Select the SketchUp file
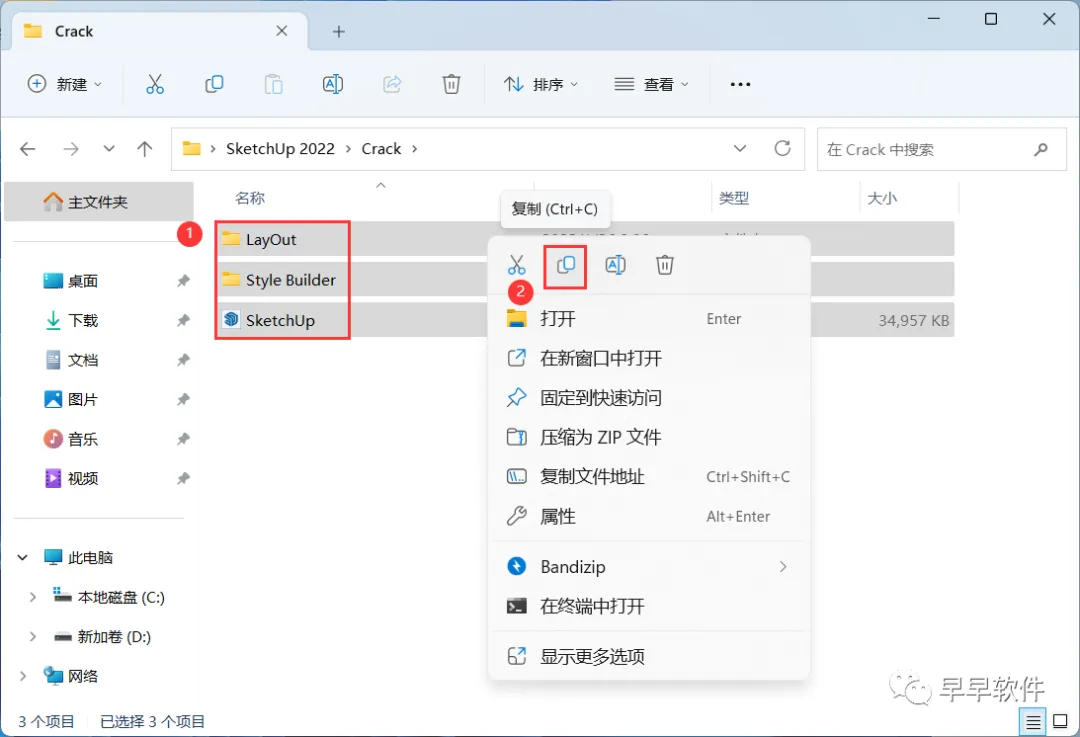The height and width of the screenshot is (737, 1080). (280, 320)
